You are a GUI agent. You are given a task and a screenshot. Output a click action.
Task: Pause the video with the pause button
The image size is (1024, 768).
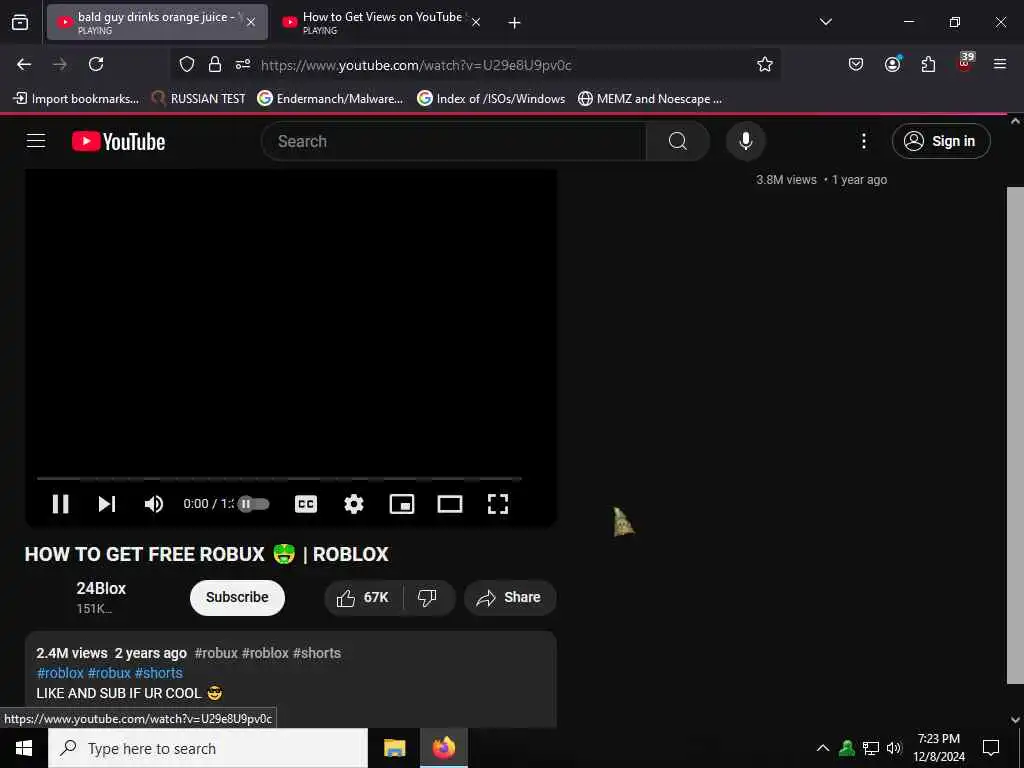61,504
